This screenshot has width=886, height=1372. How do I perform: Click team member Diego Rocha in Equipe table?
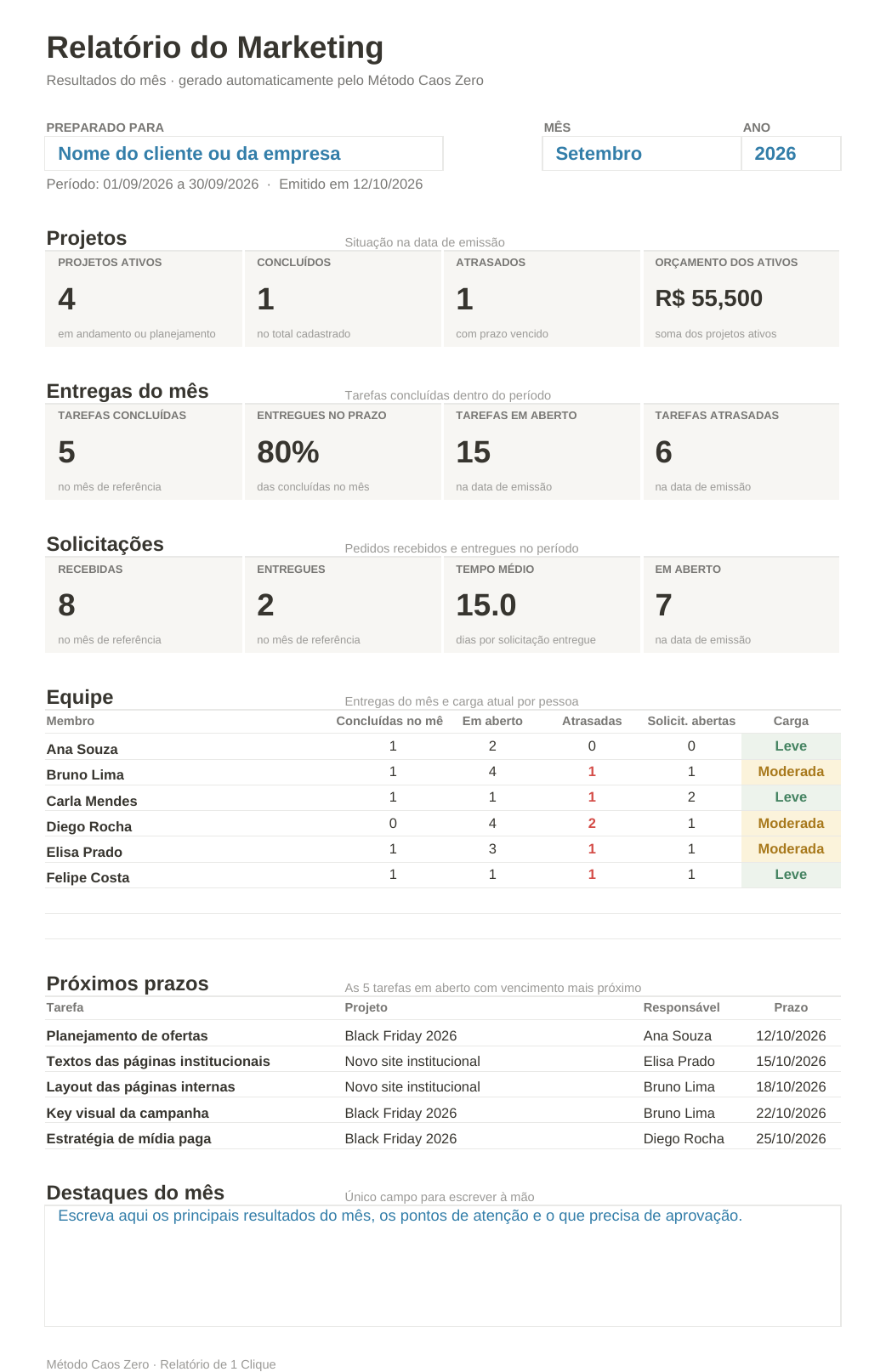click(x=89, y=826)
